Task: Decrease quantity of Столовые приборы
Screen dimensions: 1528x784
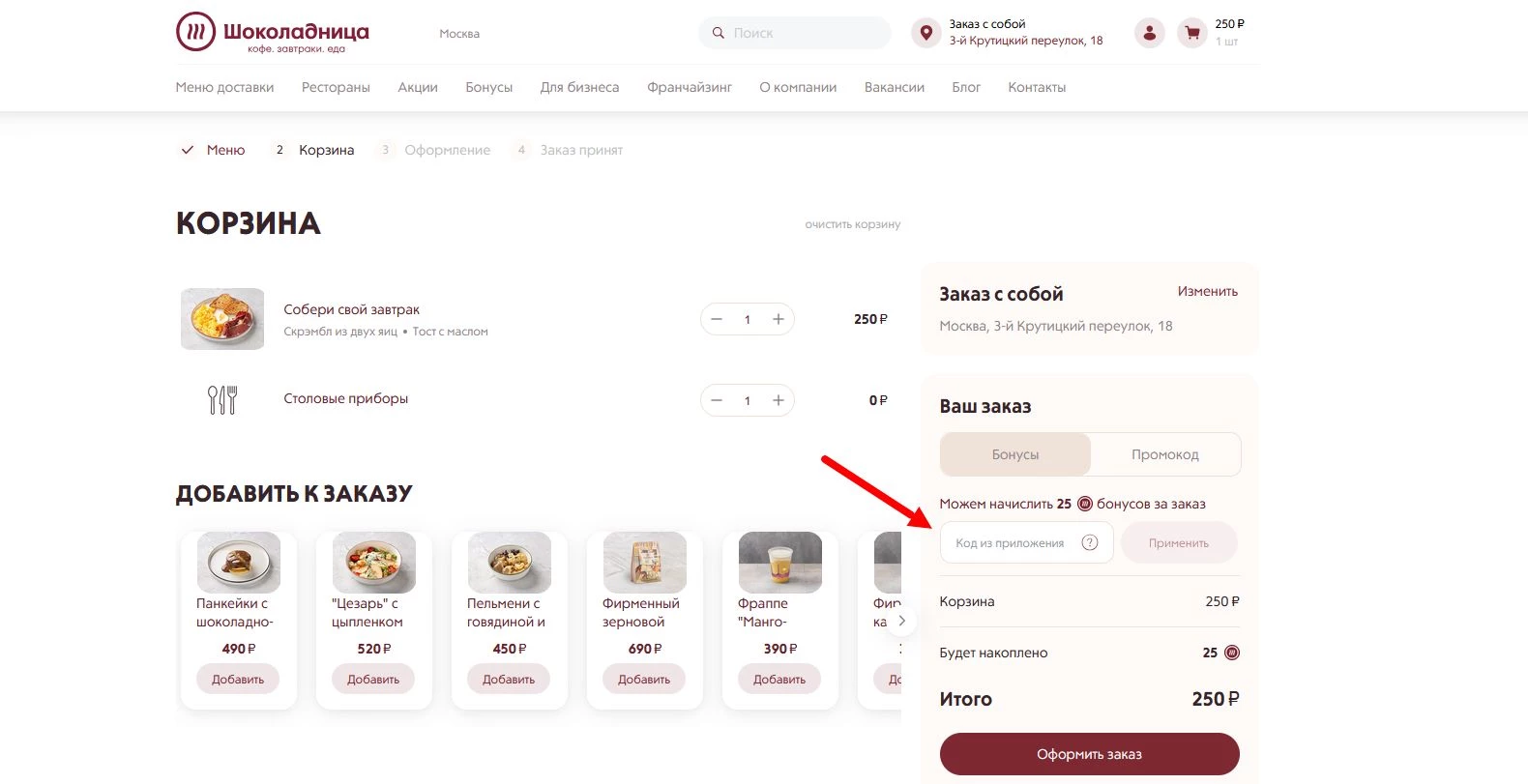Action: click(x=717, y=400)
